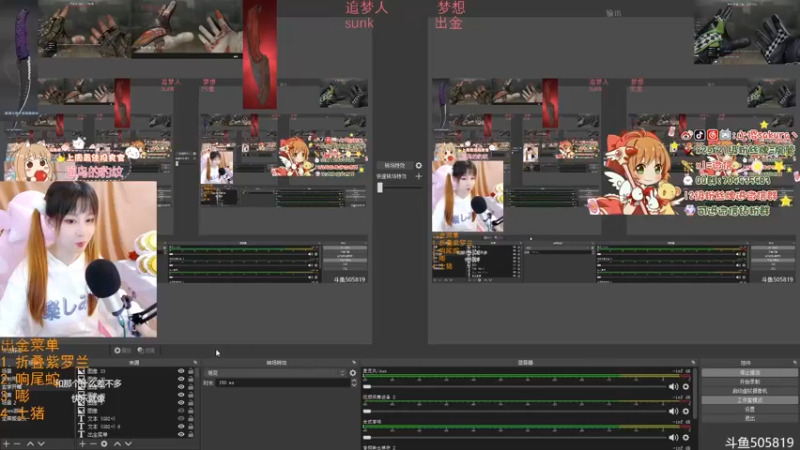800x450 pixels.
Task: Undock the 转场特效 panel at the bottom
Action: coord(354,363)
